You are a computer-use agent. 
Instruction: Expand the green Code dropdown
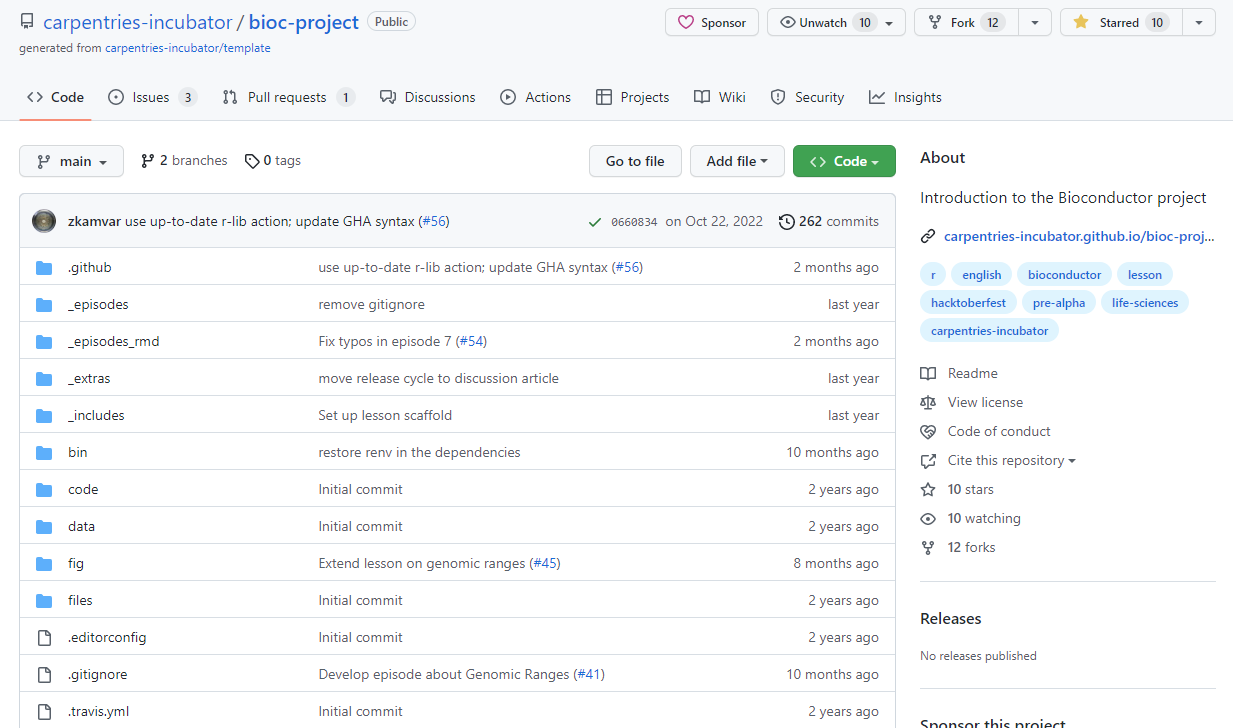844,161
